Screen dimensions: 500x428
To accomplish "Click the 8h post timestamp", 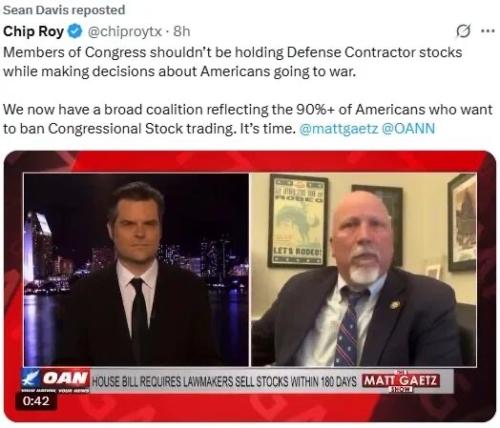I will click(182, 31).
